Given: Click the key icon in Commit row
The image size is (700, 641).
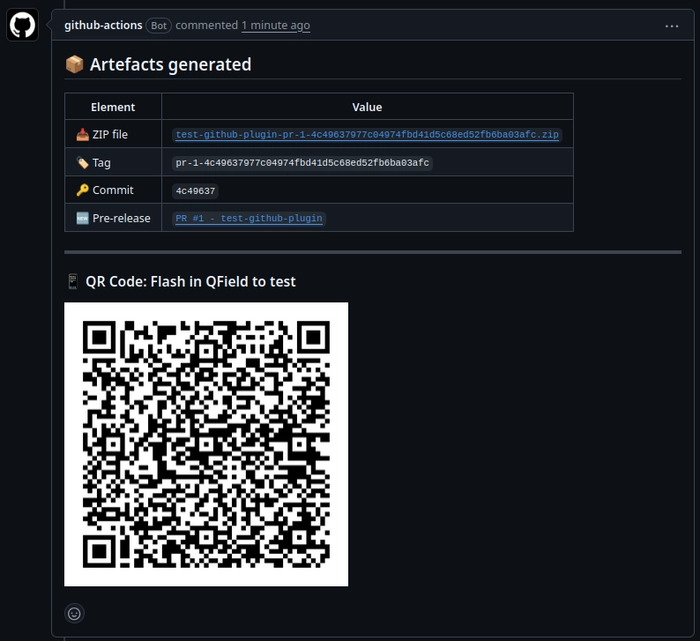Looking at the screenshot, I should [83, 190].
